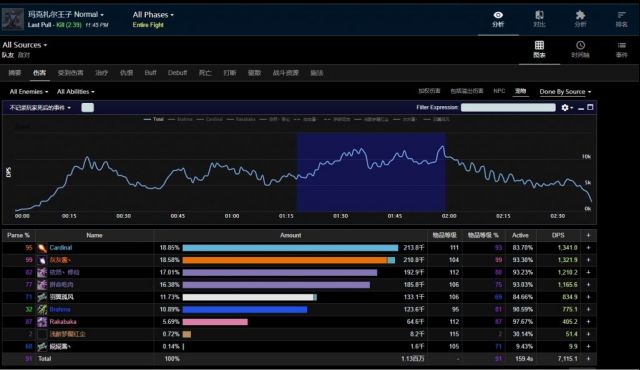
Task: Switch to the clock timeline view
Action: [x=580, y=49]
